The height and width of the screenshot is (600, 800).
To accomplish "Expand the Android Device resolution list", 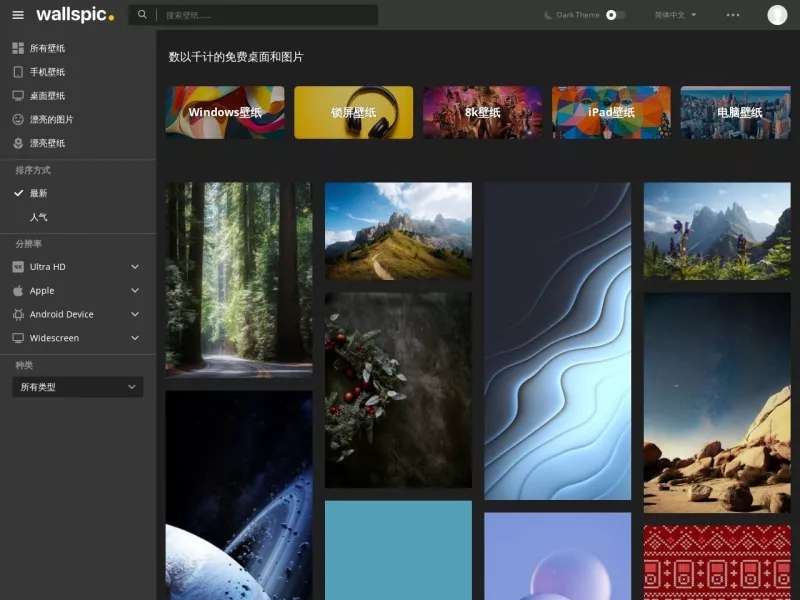I will pyautogui.click(x=135, y=314).
